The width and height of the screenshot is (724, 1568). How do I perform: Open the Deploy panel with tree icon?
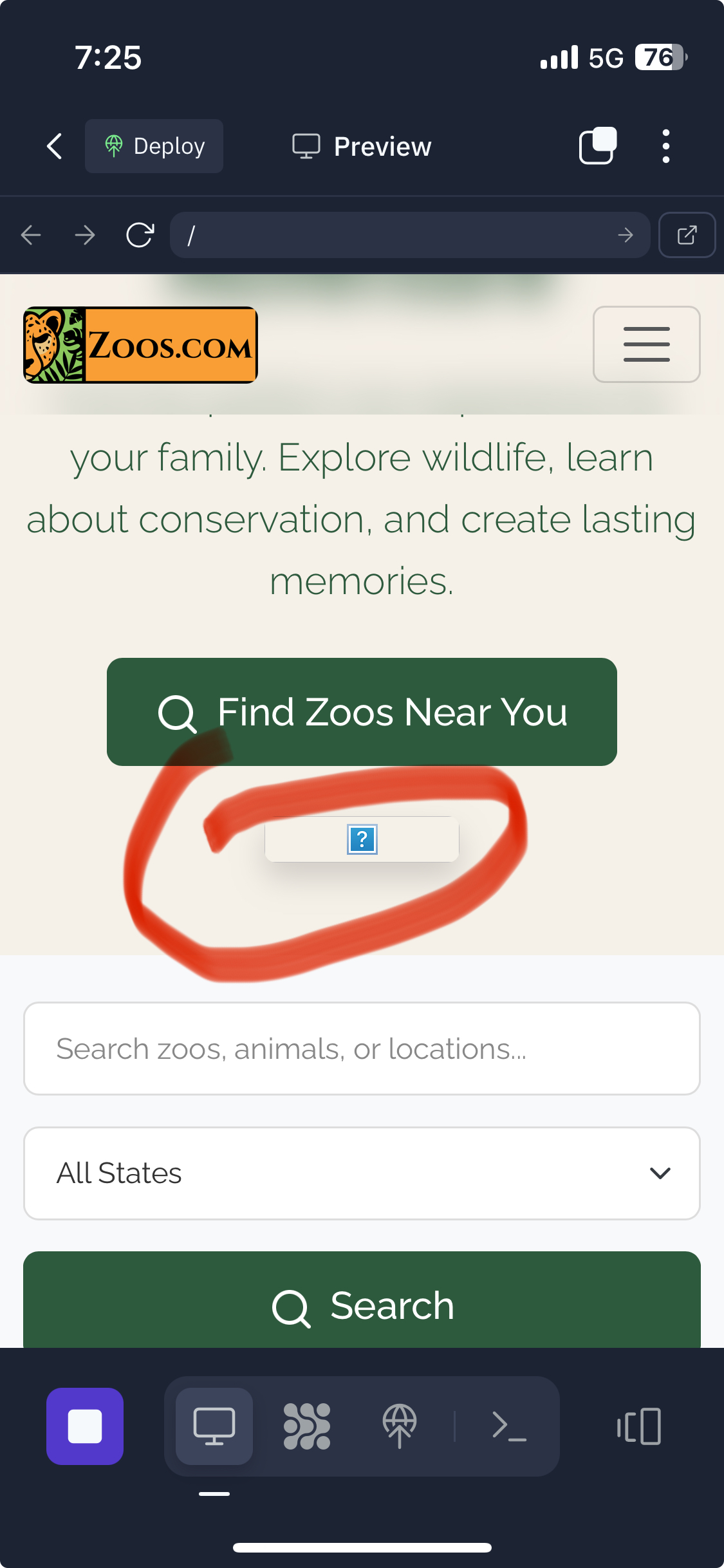[x=154, y=145]
